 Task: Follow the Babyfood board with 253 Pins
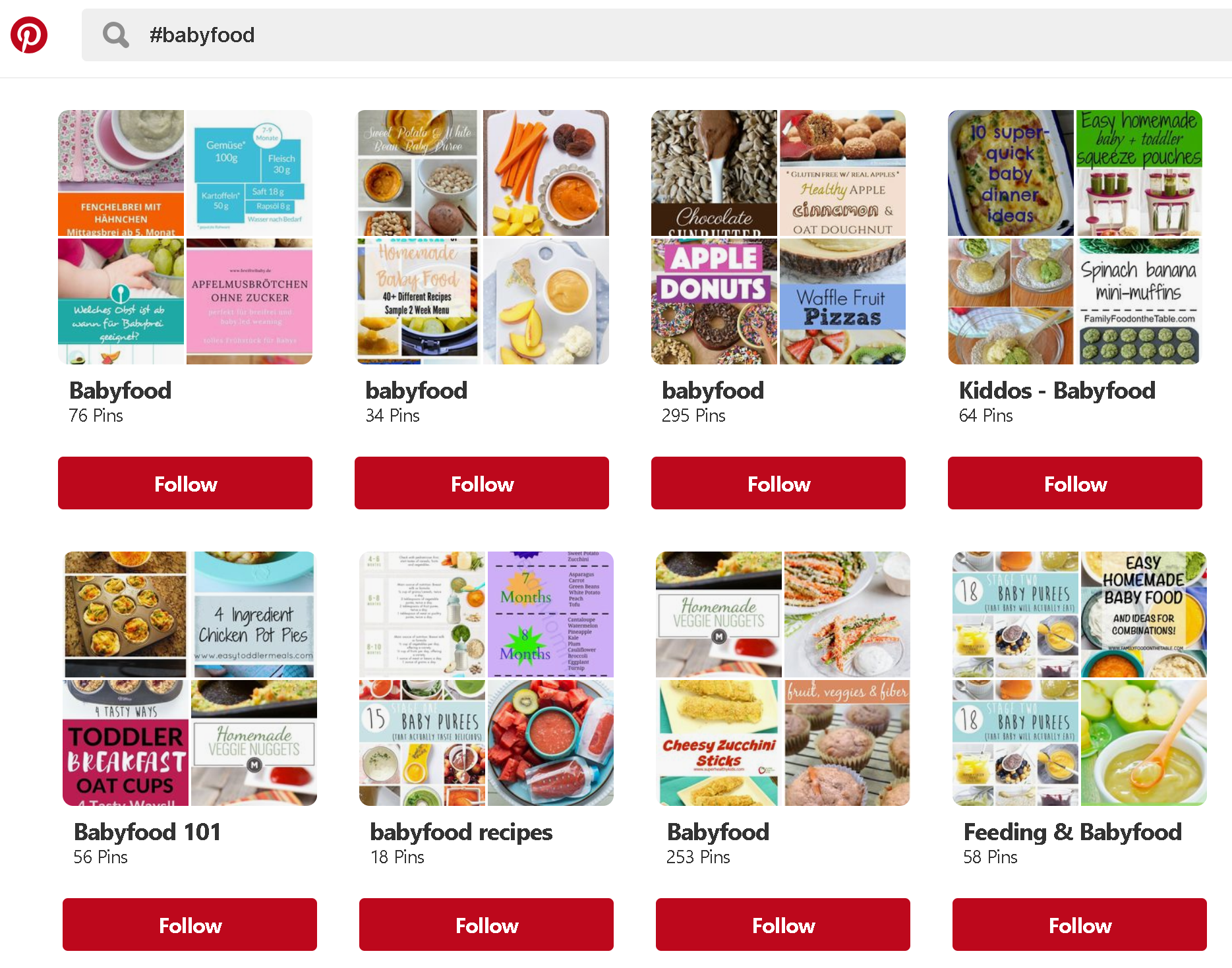click(x=783, y=925)
